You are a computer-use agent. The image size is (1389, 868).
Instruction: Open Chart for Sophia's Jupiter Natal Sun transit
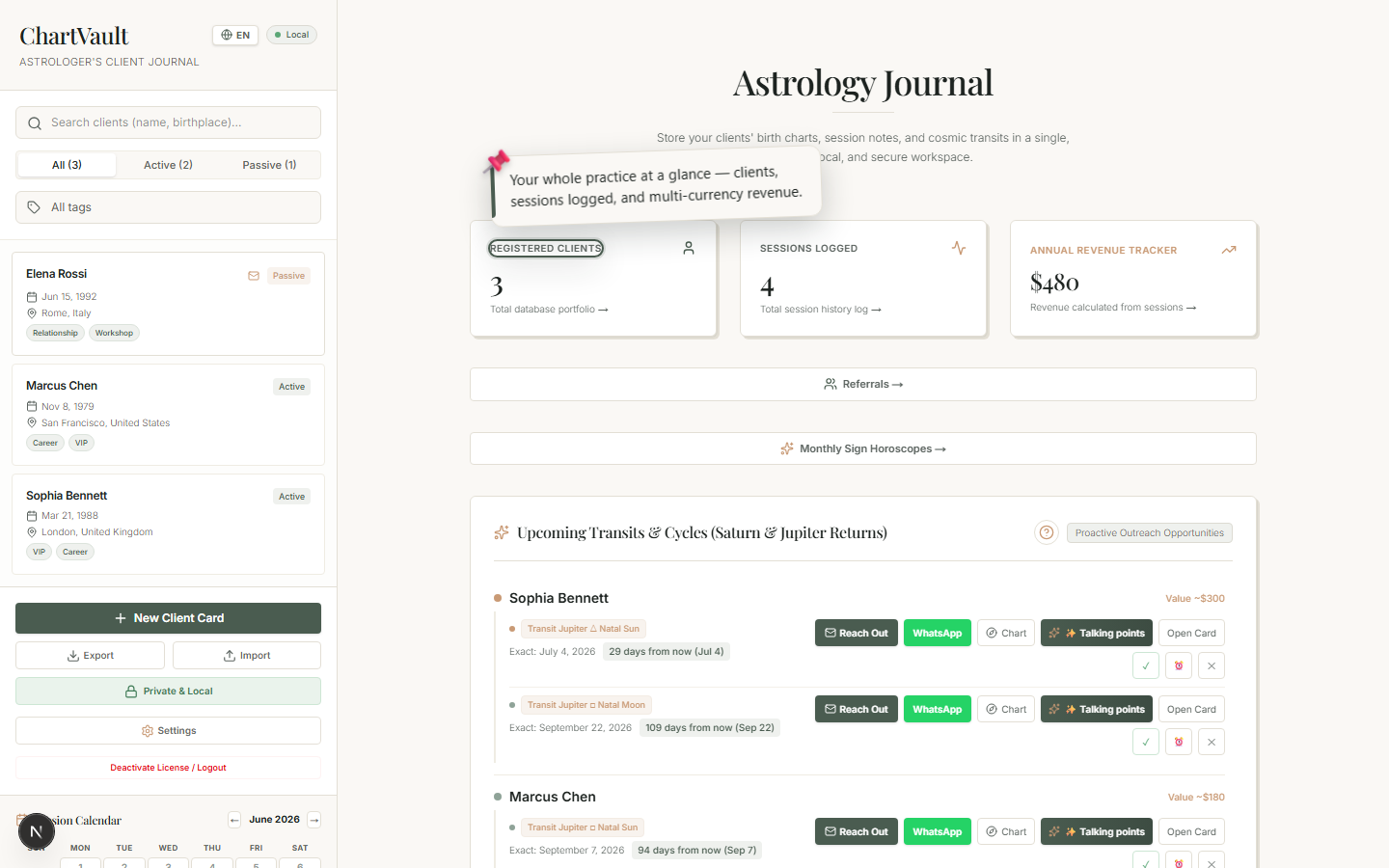pos(1006,633)
